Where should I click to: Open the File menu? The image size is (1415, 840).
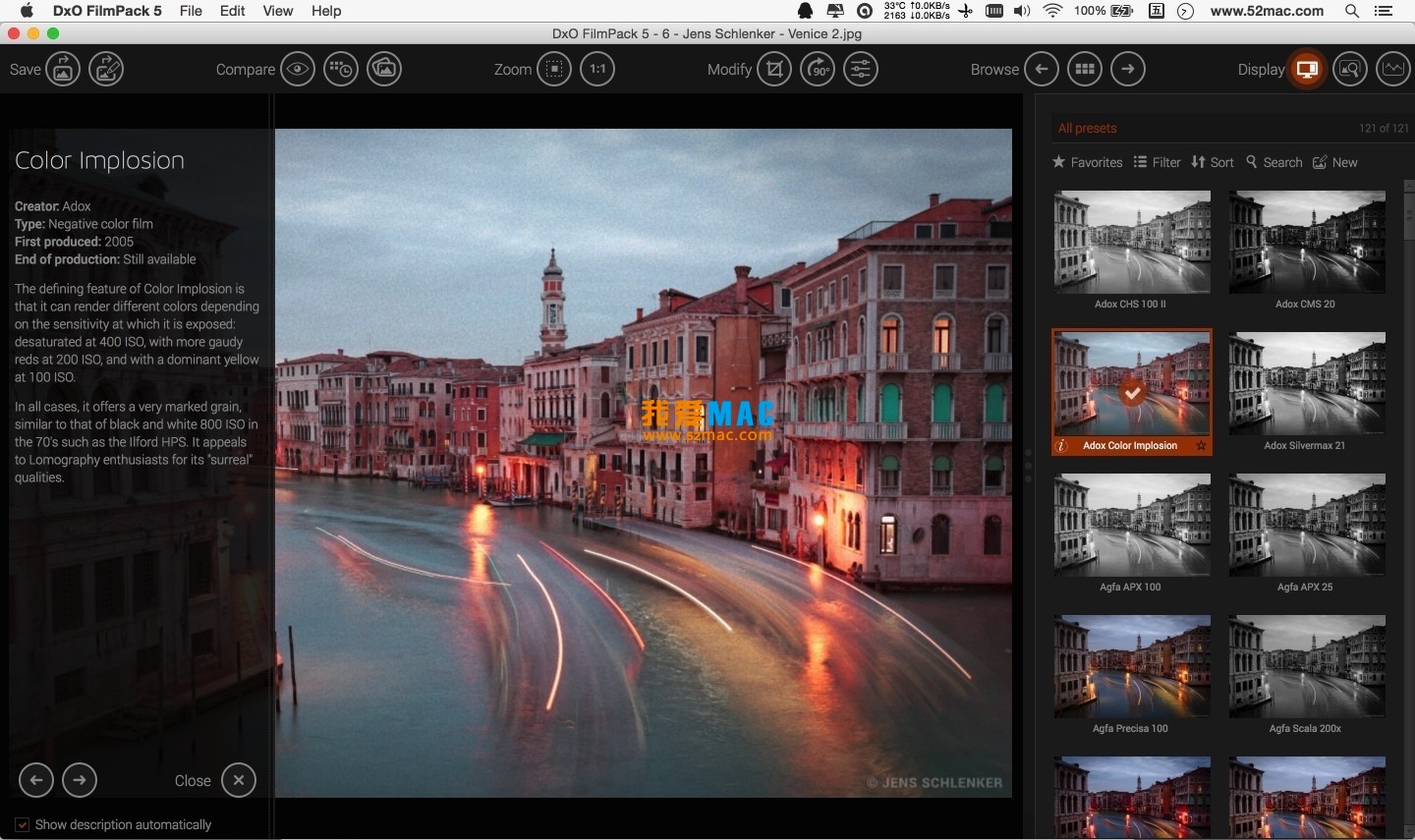point(191,11)
